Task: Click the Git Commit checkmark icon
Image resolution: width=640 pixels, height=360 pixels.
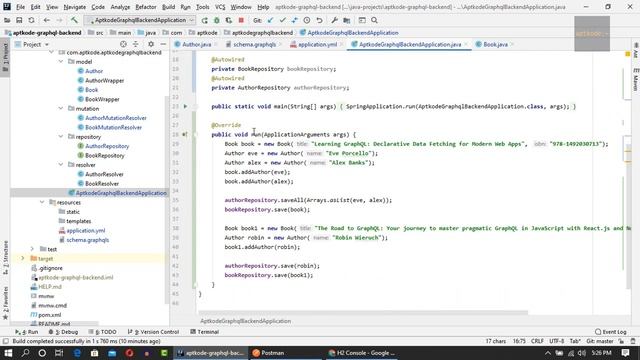Action: [x=282, y=20]
